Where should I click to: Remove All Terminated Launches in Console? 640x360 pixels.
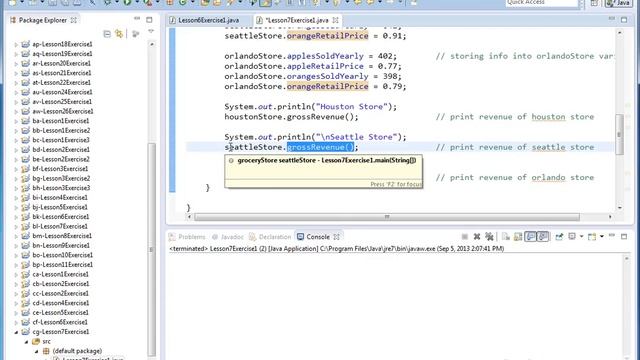click(489, 237)
